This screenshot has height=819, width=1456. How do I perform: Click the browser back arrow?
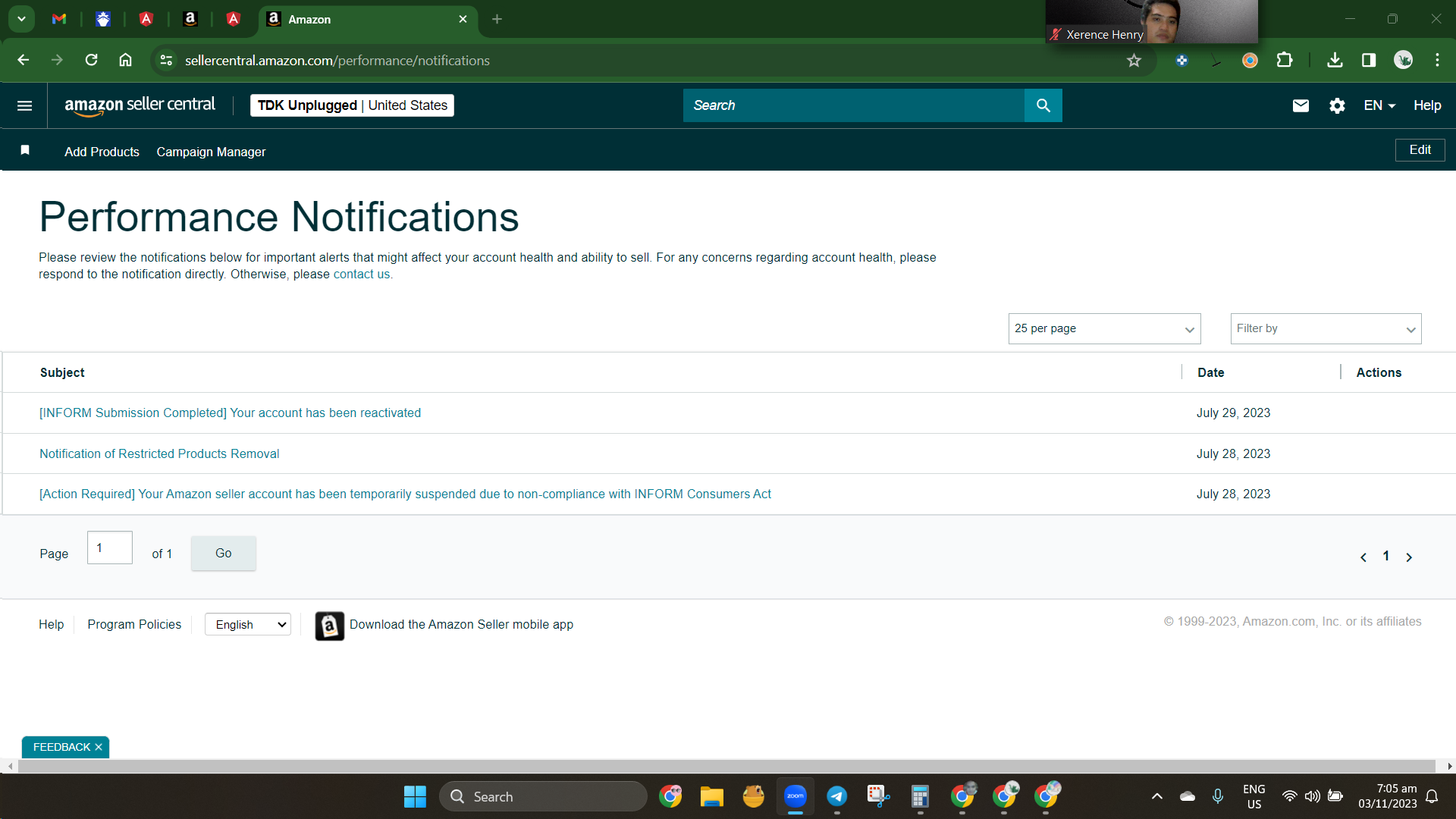24,60
